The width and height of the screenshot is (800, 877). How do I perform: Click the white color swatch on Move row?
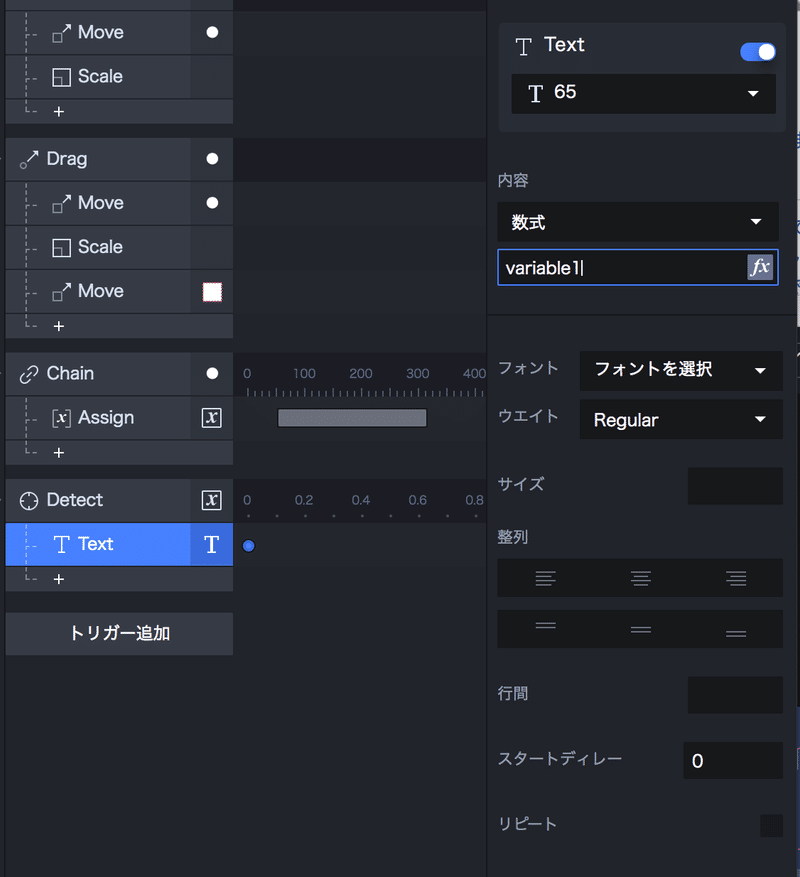point(212,292)
